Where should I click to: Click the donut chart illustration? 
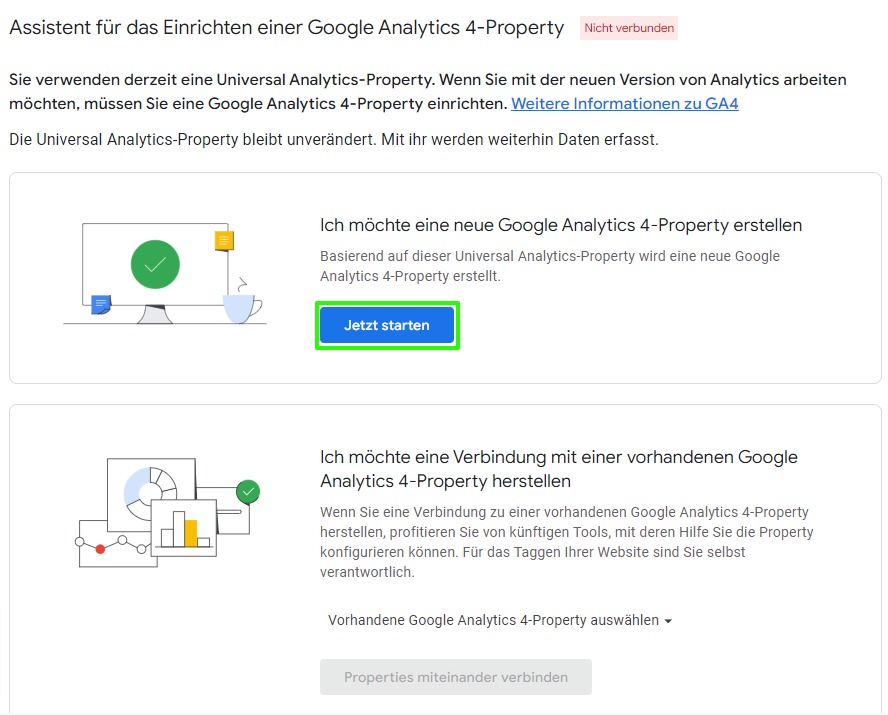151,489
